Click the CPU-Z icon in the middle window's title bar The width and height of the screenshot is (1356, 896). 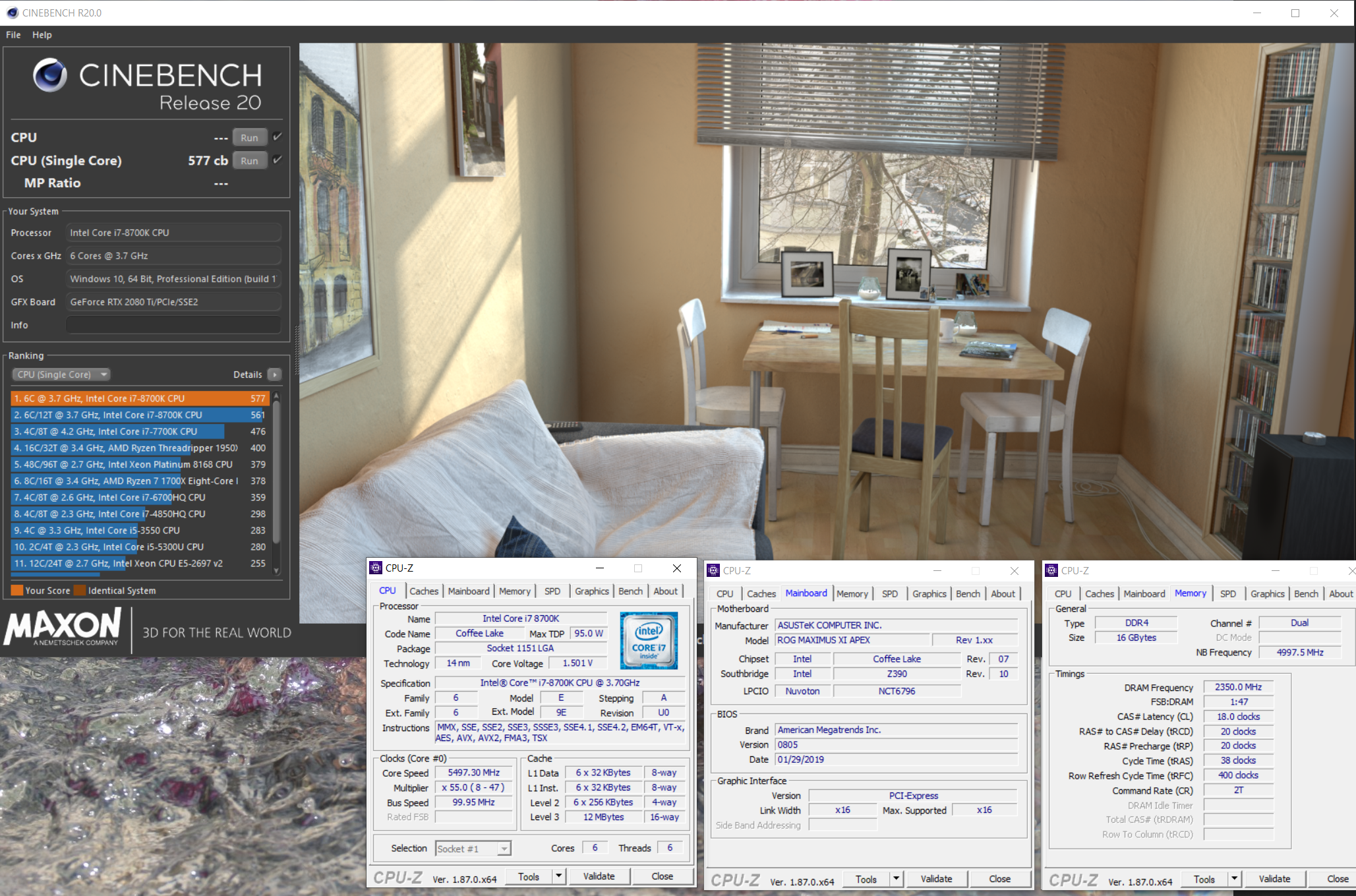pyautogui.click(x=714, y=570)
